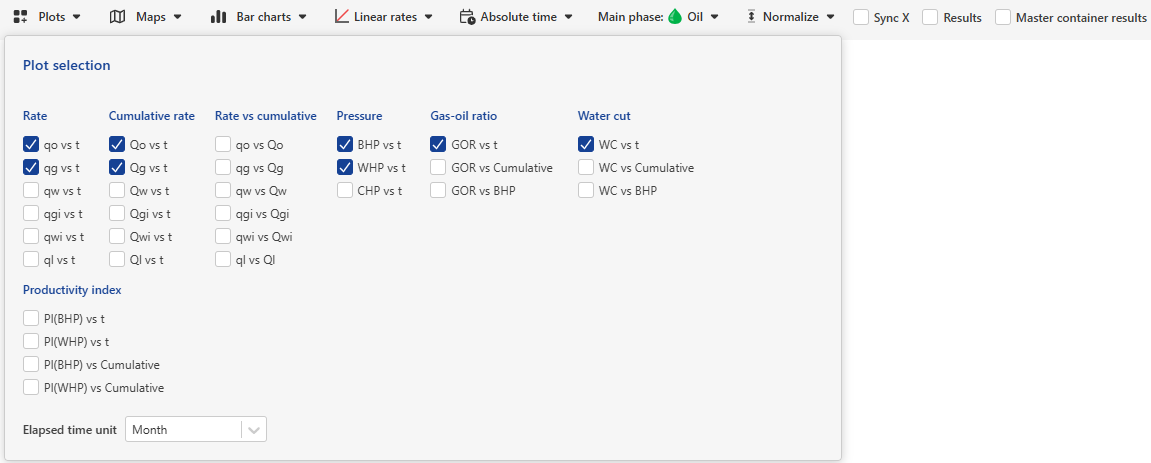The height and width of the screenshot is (463, 1151).
Task: Toggle the Sync X checkbox
Action: pyautogui.click(x=861, y=18)
